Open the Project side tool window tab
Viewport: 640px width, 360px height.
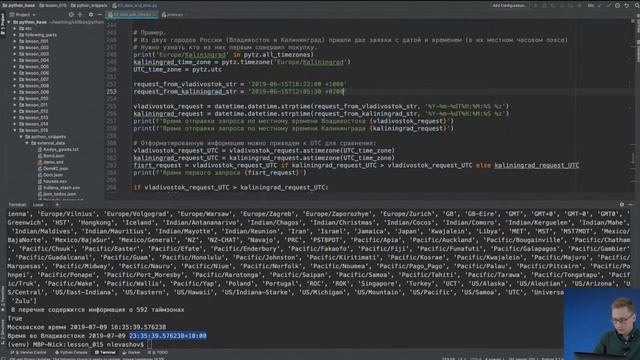(3, 25)
